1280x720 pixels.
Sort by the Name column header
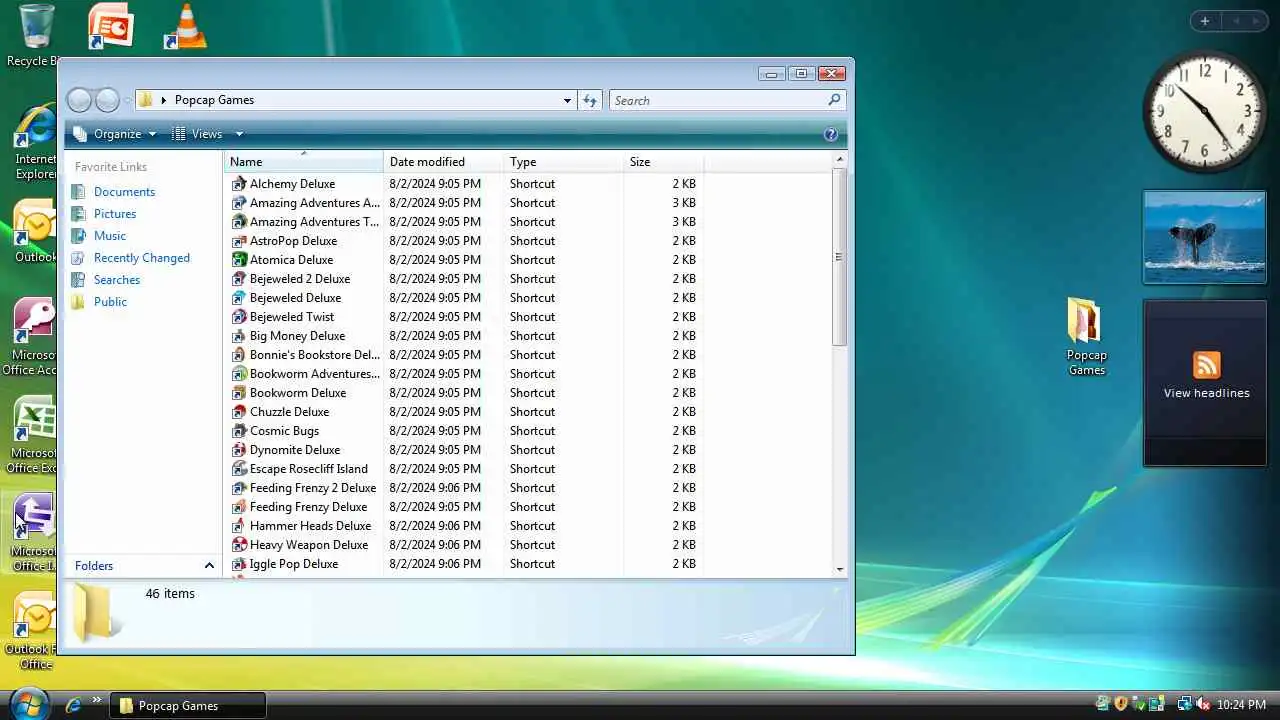(304, 162)
